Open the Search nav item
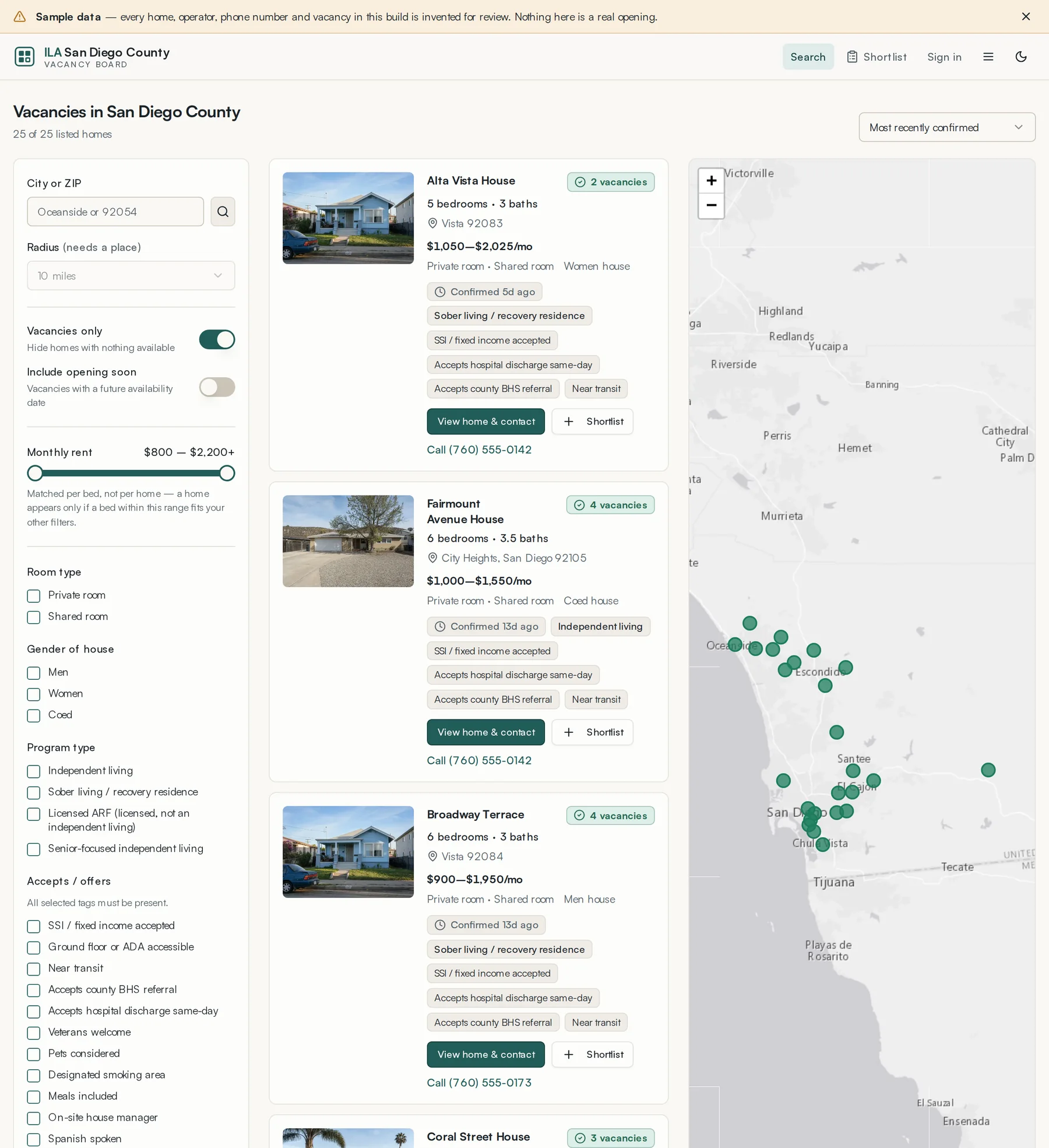 pyautogui.click(x=808, y=57)
